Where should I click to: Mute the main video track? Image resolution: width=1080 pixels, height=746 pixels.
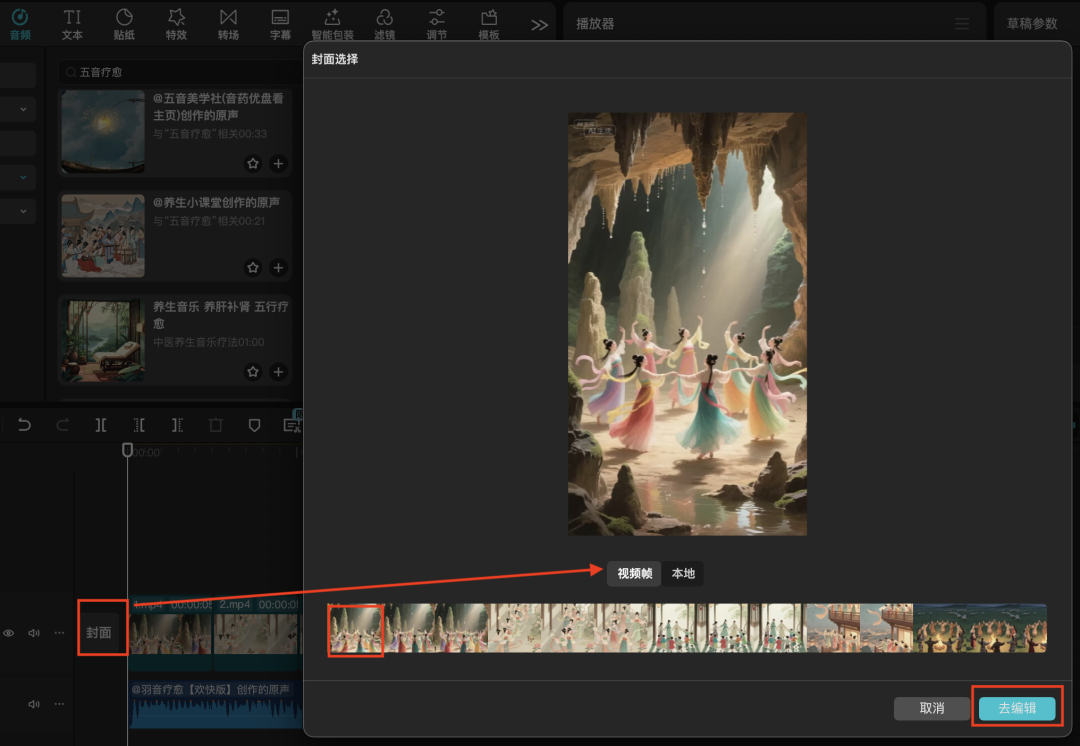point(34,633)
